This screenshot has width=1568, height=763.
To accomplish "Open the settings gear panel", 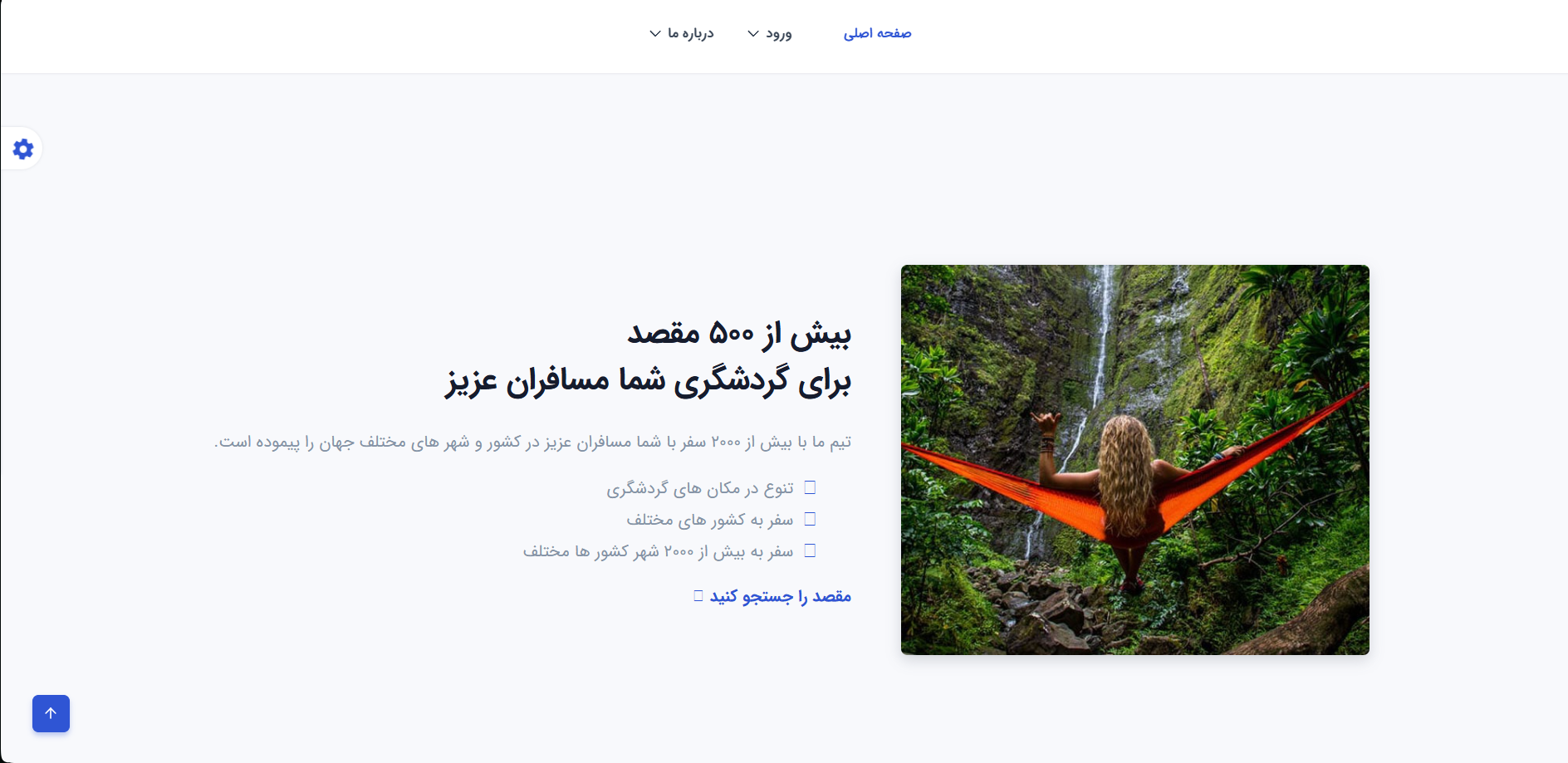I will pyautogui.click(x=23, y=149).
